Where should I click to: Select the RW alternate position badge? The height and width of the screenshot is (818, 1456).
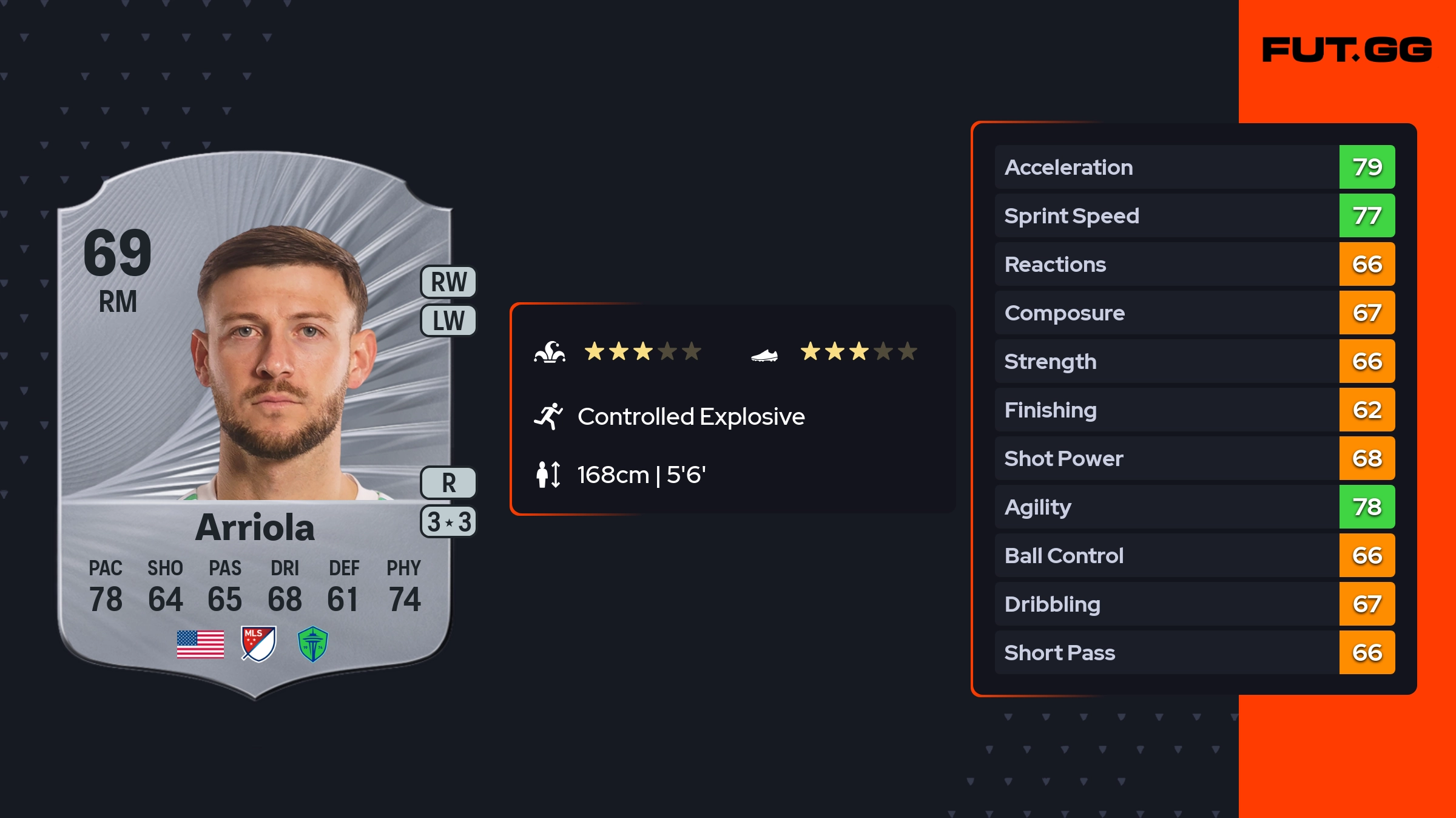coord(449,282)
